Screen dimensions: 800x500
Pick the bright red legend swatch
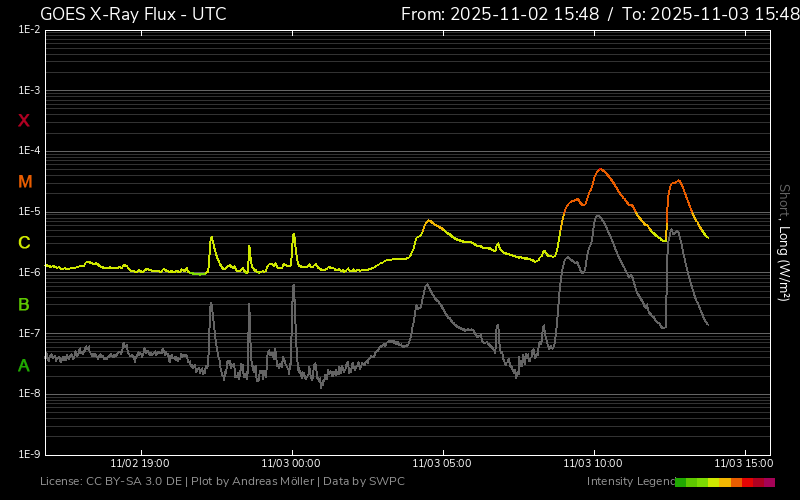click(x=747, y=482)
